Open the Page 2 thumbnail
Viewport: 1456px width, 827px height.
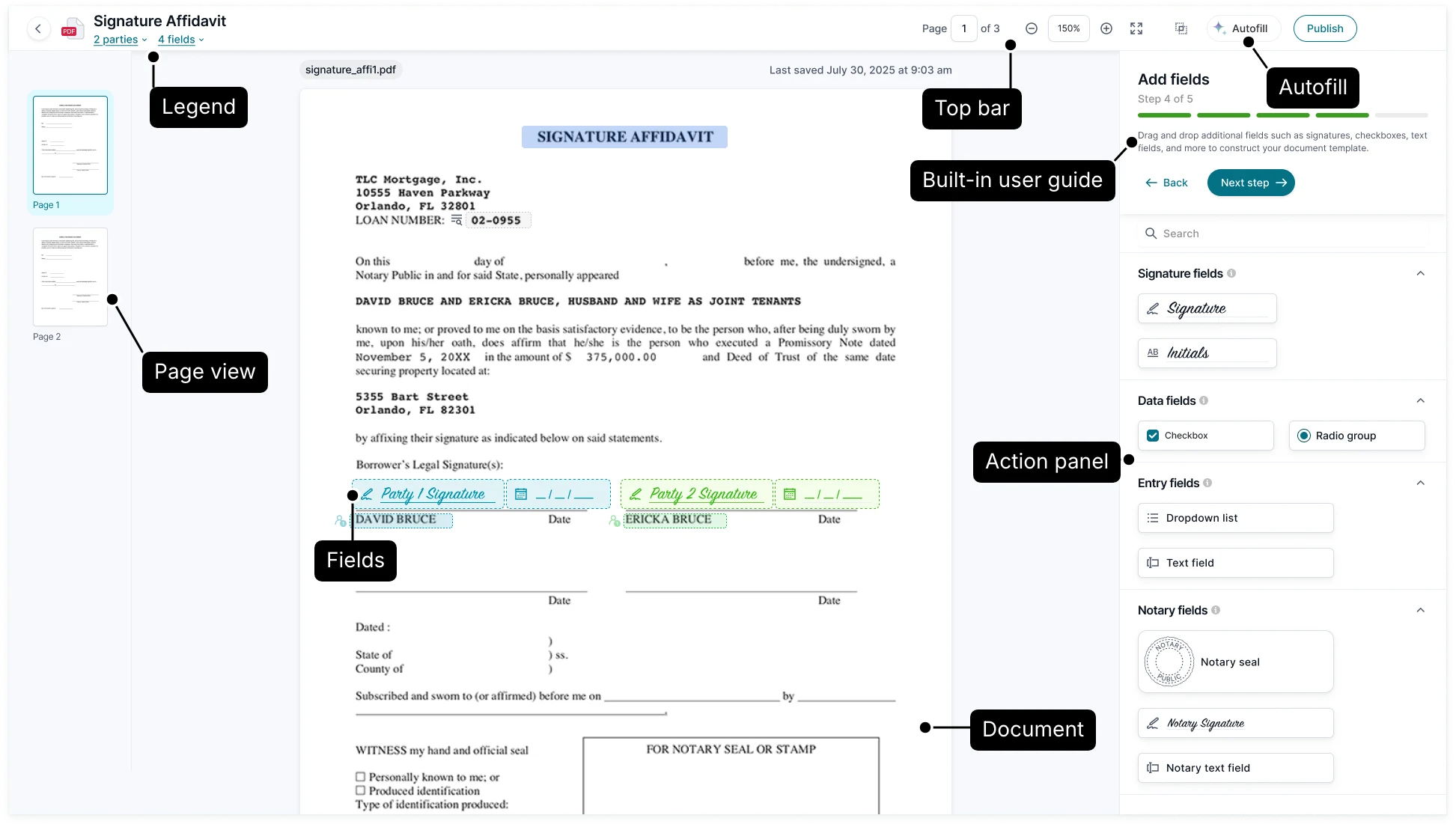(70, 277)
